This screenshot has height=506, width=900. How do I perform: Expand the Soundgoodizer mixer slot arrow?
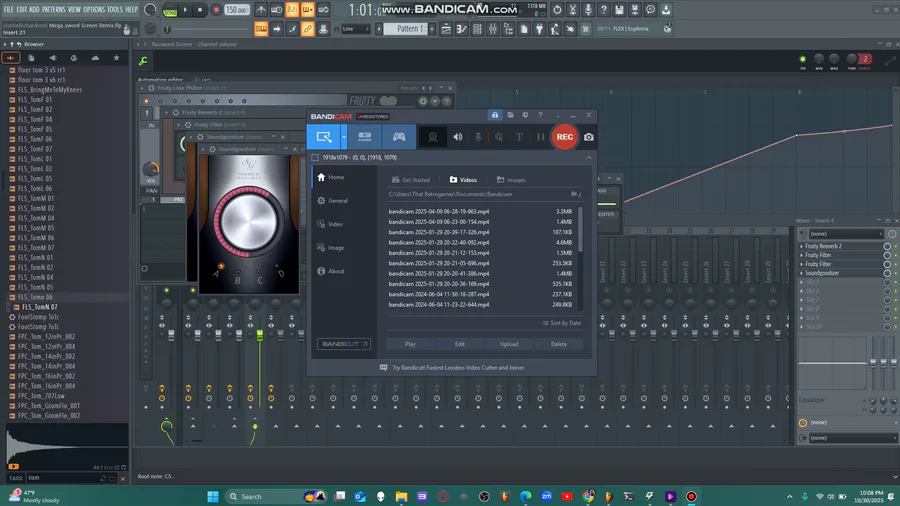coord(802,273)
